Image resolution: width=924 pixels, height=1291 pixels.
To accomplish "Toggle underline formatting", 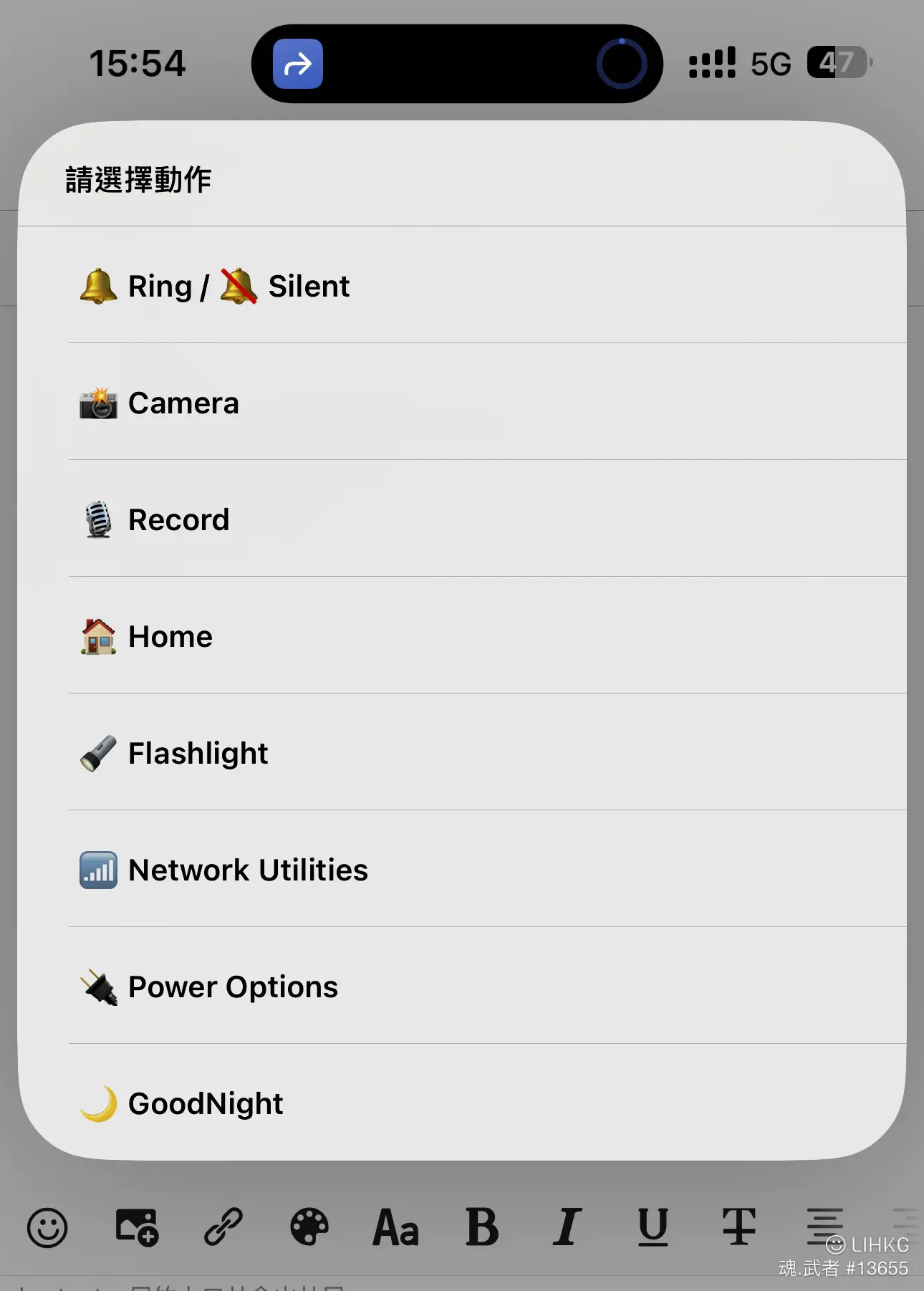I will click(653, 1227).
